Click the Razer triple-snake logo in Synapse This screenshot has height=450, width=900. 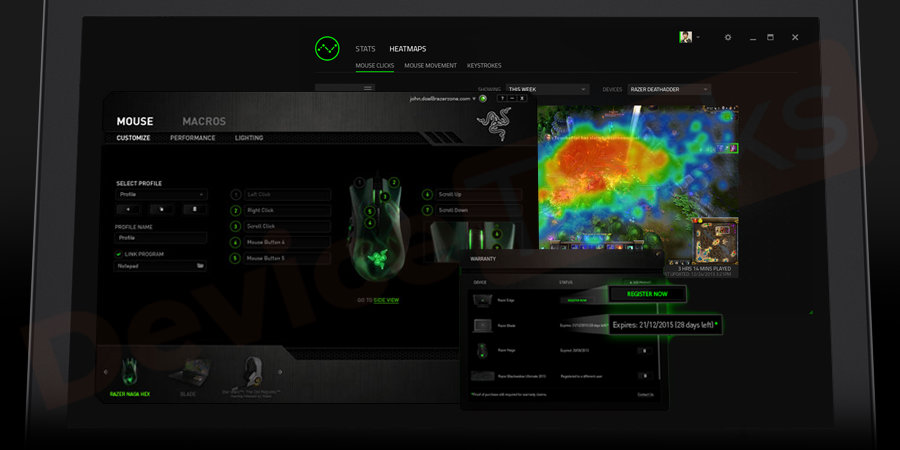pyautogui.click(x=493, y=124)
